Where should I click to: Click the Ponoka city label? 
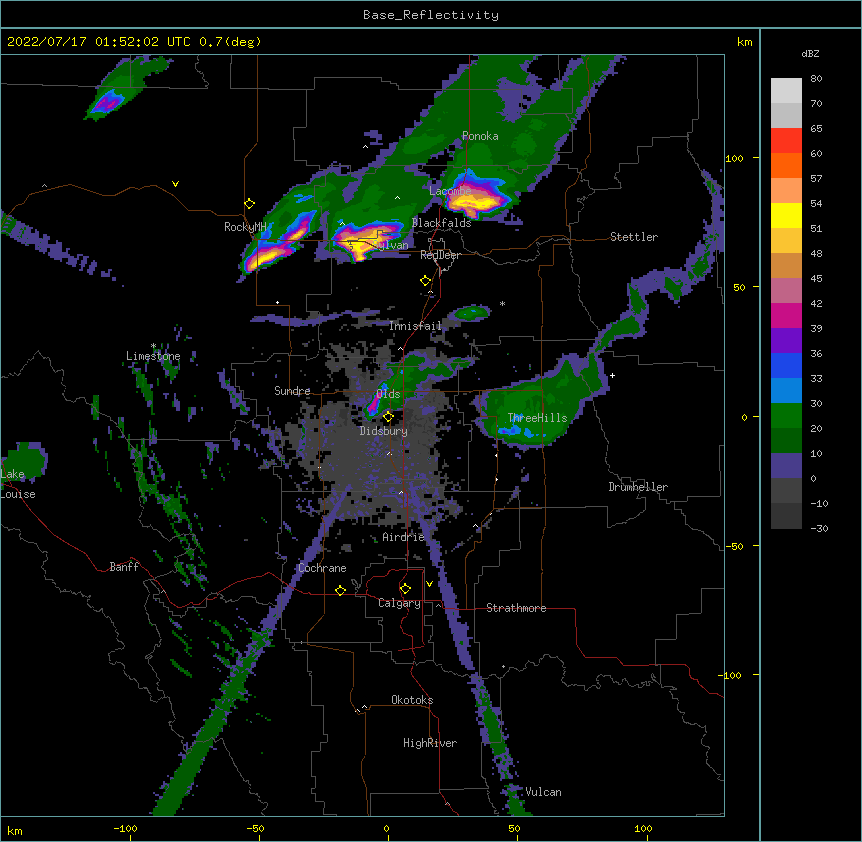click(x=480, y=136)
